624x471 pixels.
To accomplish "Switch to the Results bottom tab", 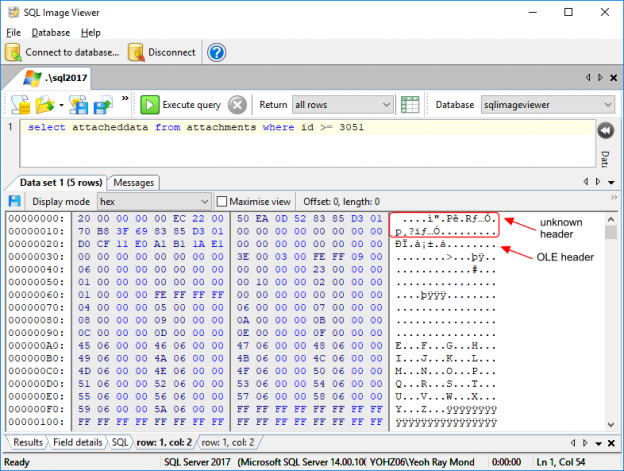I will 28,442.
